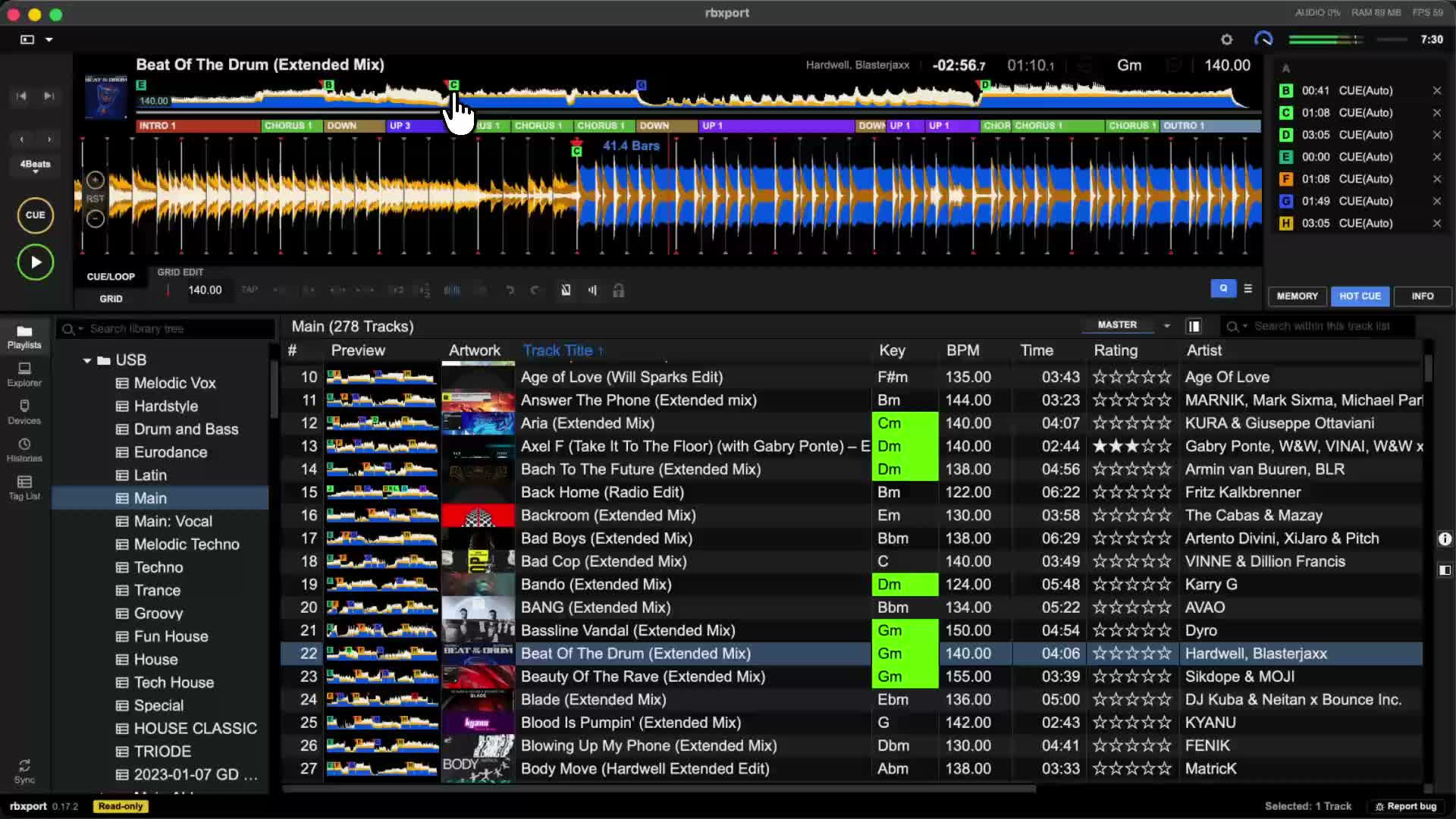Image resolution: width=1456 pixels, height=819 pixels.
Task: Open the 4Beats quantize dropdown
Action: coord(36,166)
